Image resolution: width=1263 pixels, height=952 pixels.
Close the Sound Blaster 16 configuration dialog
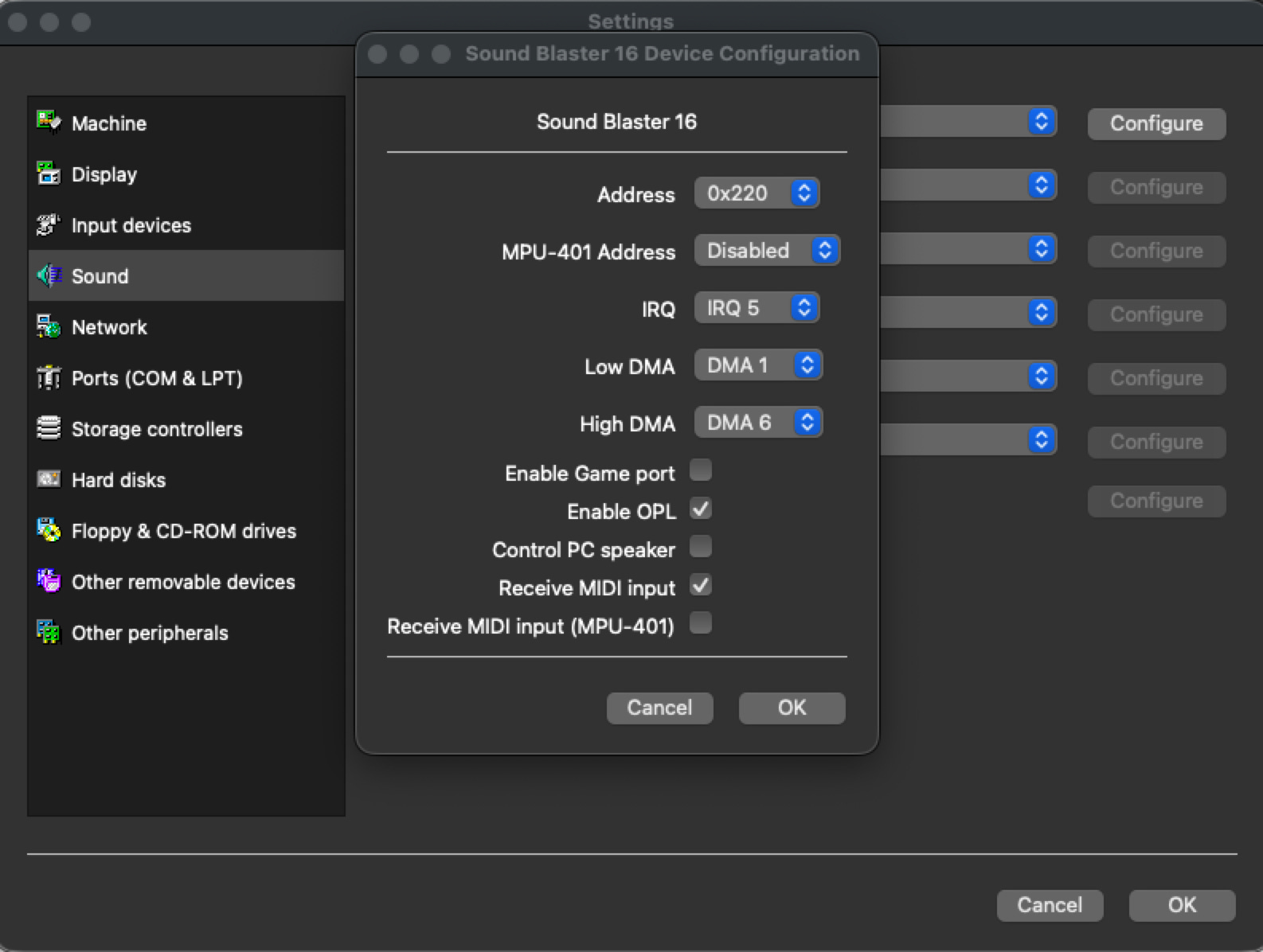(x=378, y=54)
